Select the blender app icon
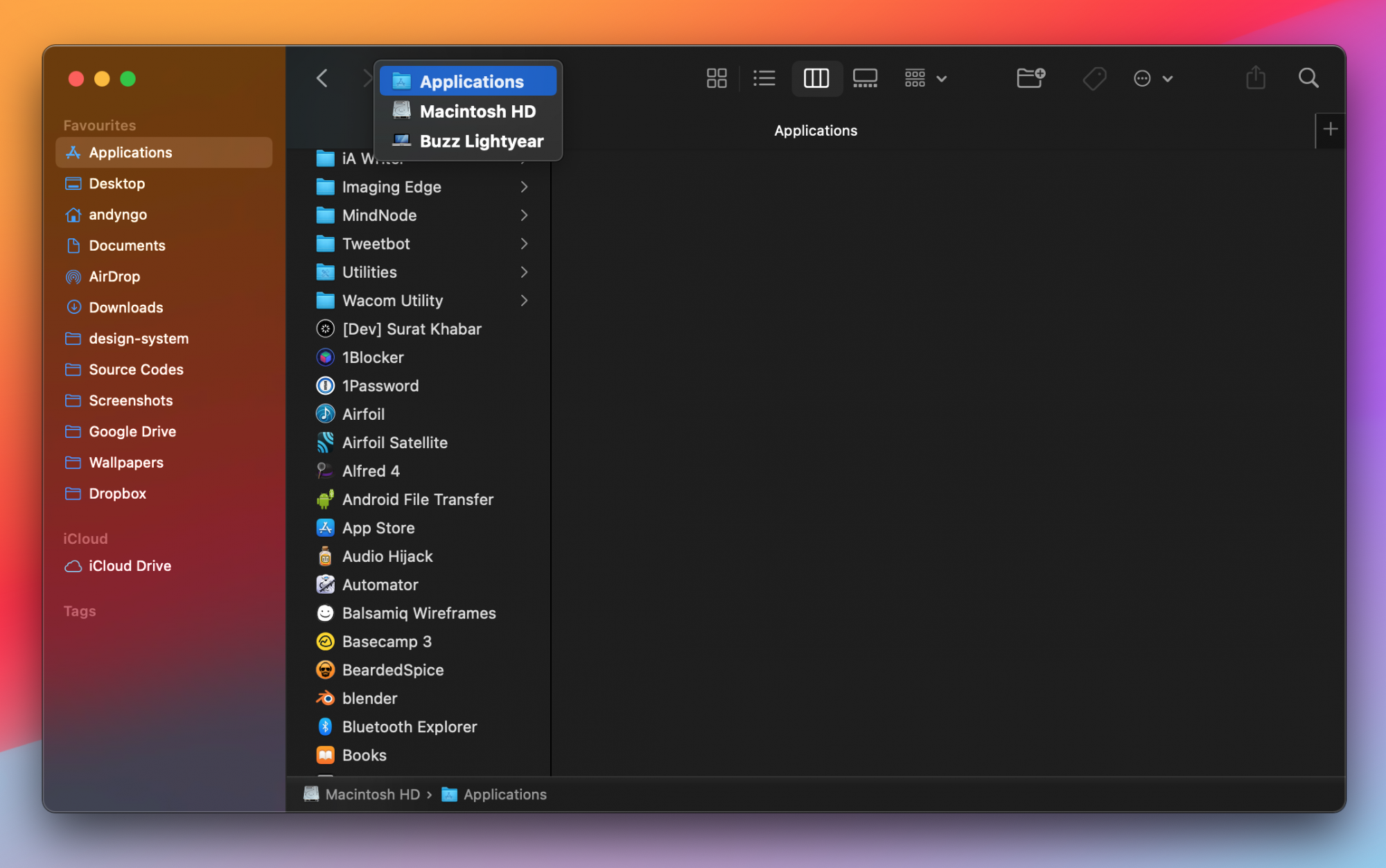1386x868 pixels. 325,698
